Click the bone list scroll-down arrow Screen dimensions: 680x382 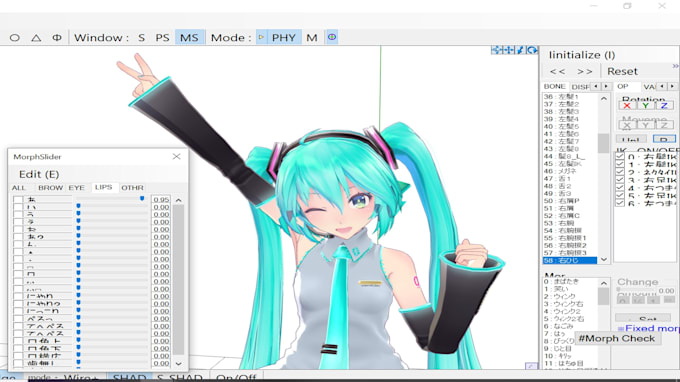603,259
